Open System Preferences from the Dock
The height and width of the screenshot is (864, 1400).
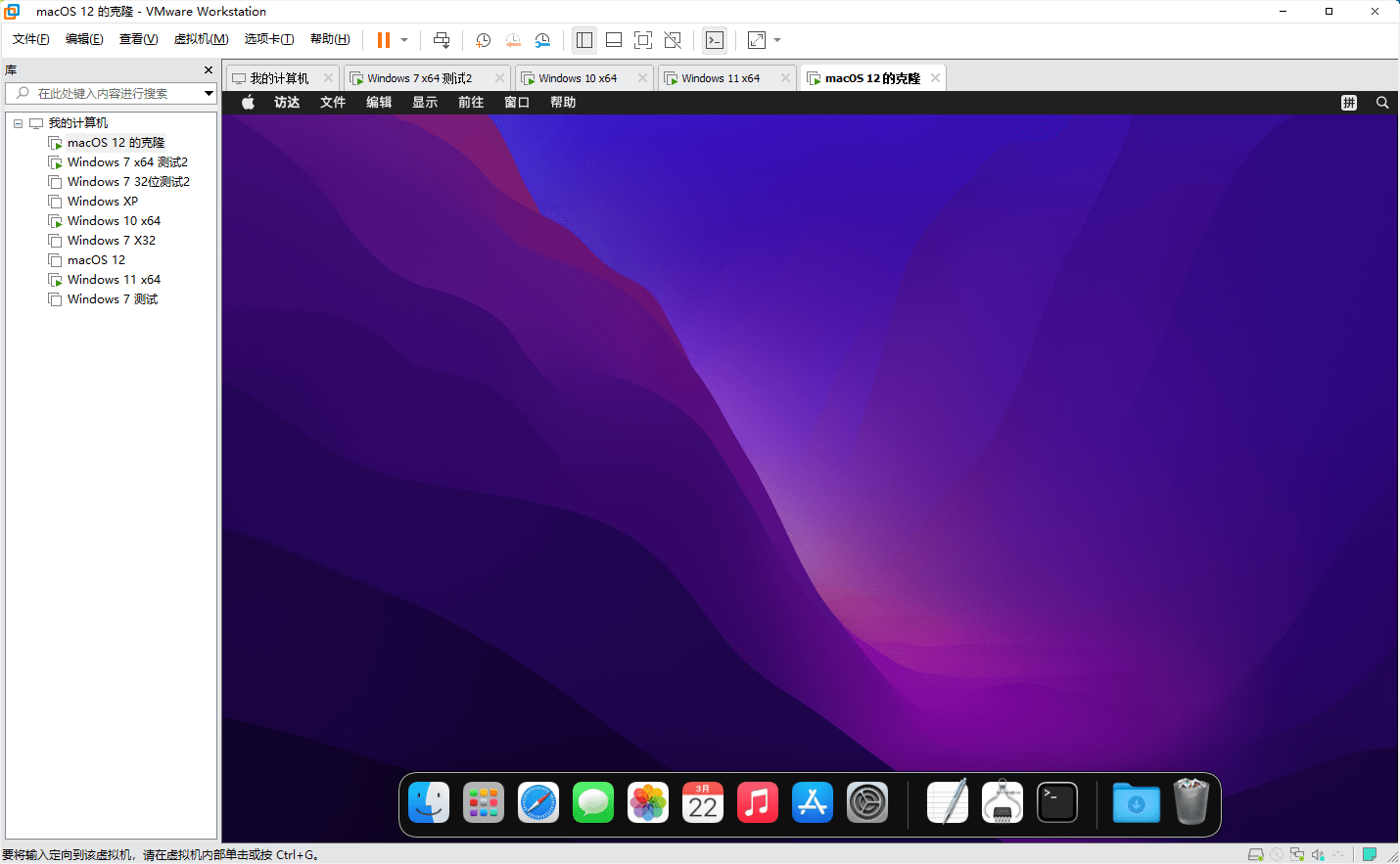867,803
